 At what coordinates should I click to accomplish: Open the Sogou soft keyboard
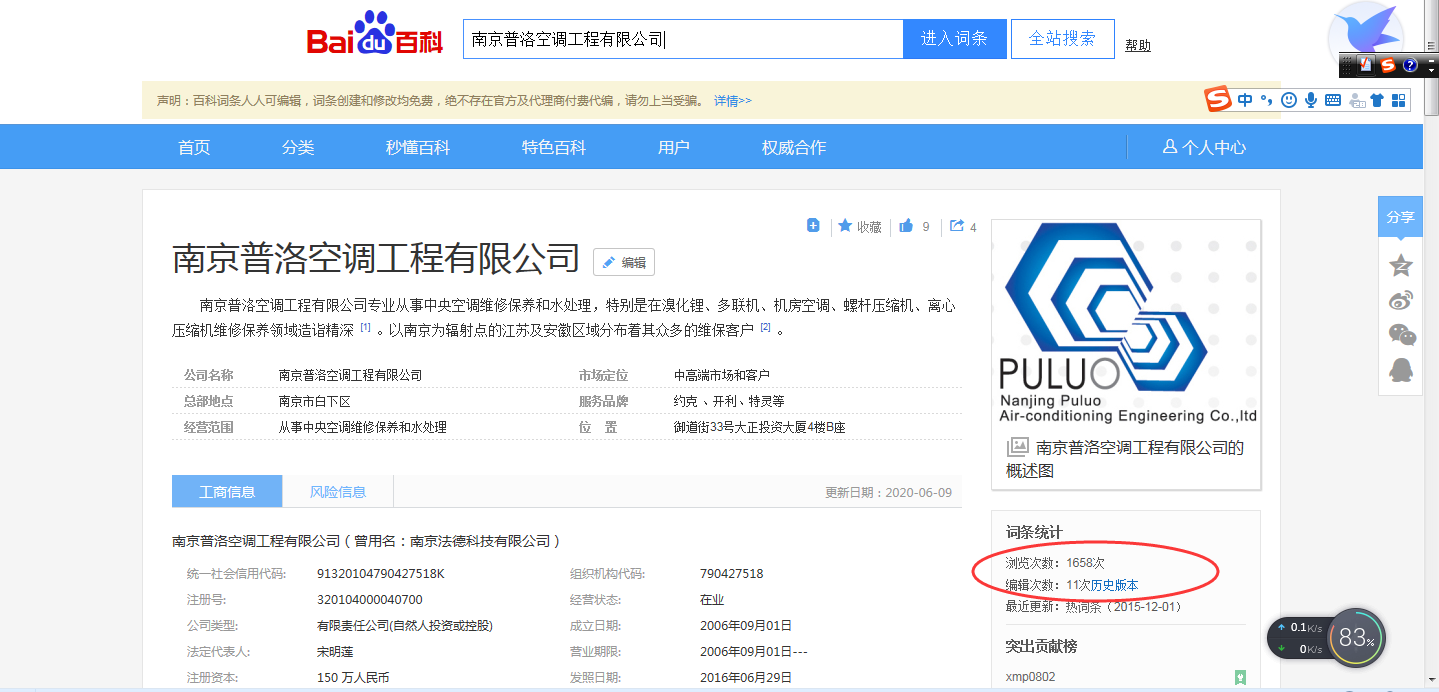click(x=1333, y=100)
